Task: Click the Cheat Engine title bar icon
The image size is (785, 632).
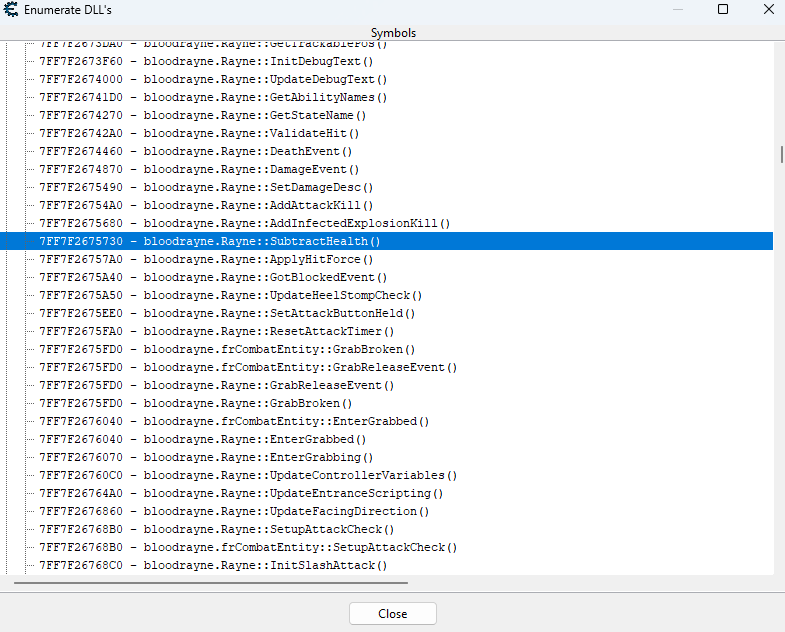Action: coord(11,10)
